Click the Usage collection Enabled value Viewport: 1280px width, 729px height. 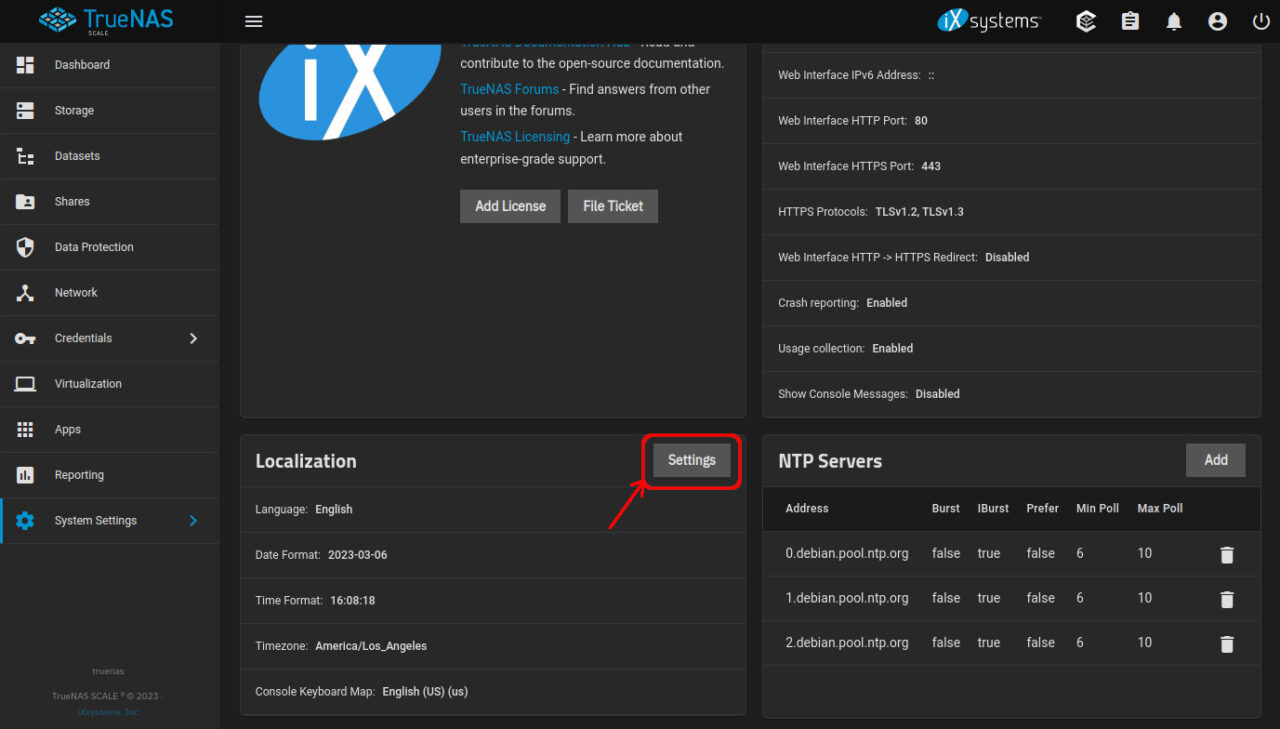tap(893, 349)
